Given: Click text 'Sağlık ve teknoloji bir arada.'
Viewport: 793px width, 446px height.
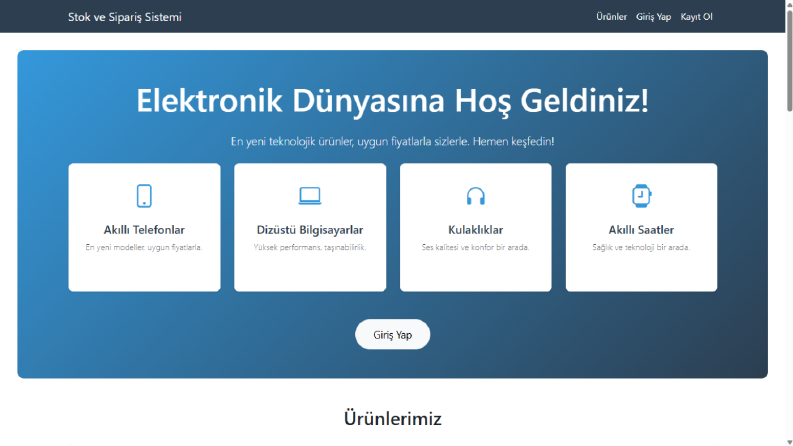Looking at the screenshot, I should pyautogui.click(x=641, y=247).
